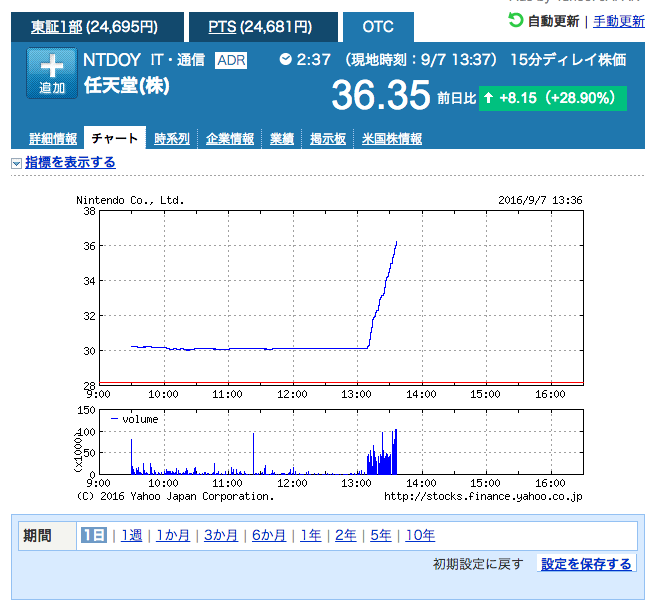Click the (C) 2016 Yahoo Japan Corporation text
The image size is (650, 604).
pos(175,496)
